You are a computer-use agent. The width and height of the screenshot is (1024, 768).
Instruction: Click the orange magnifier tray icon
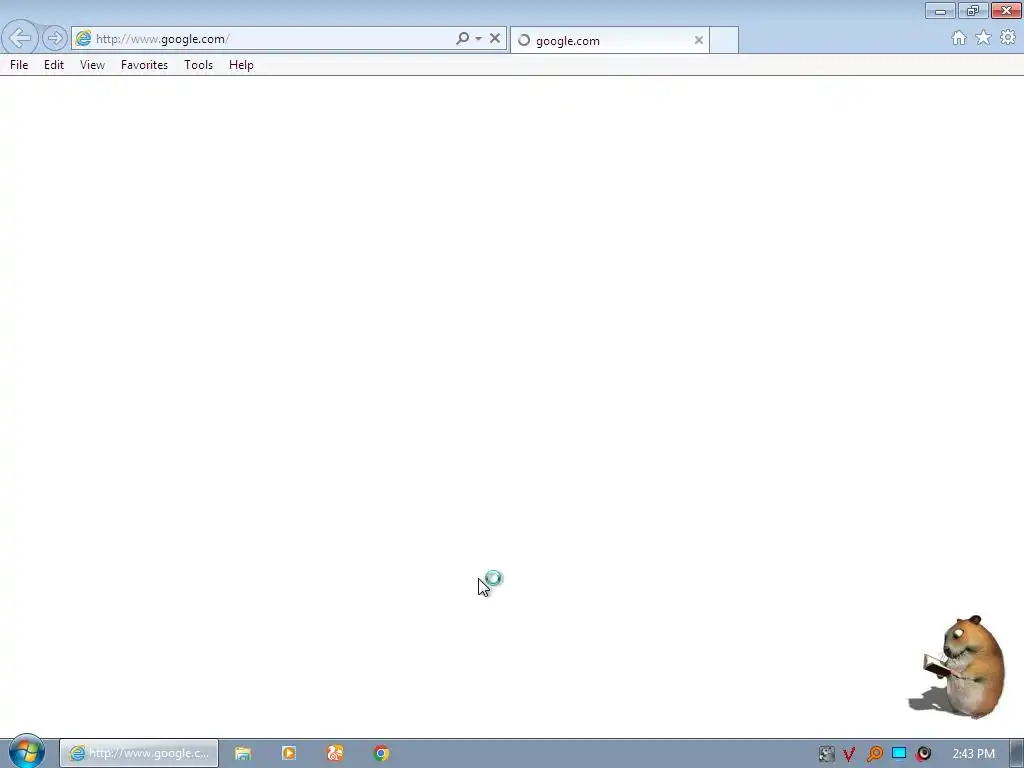[x=874, y=754]
